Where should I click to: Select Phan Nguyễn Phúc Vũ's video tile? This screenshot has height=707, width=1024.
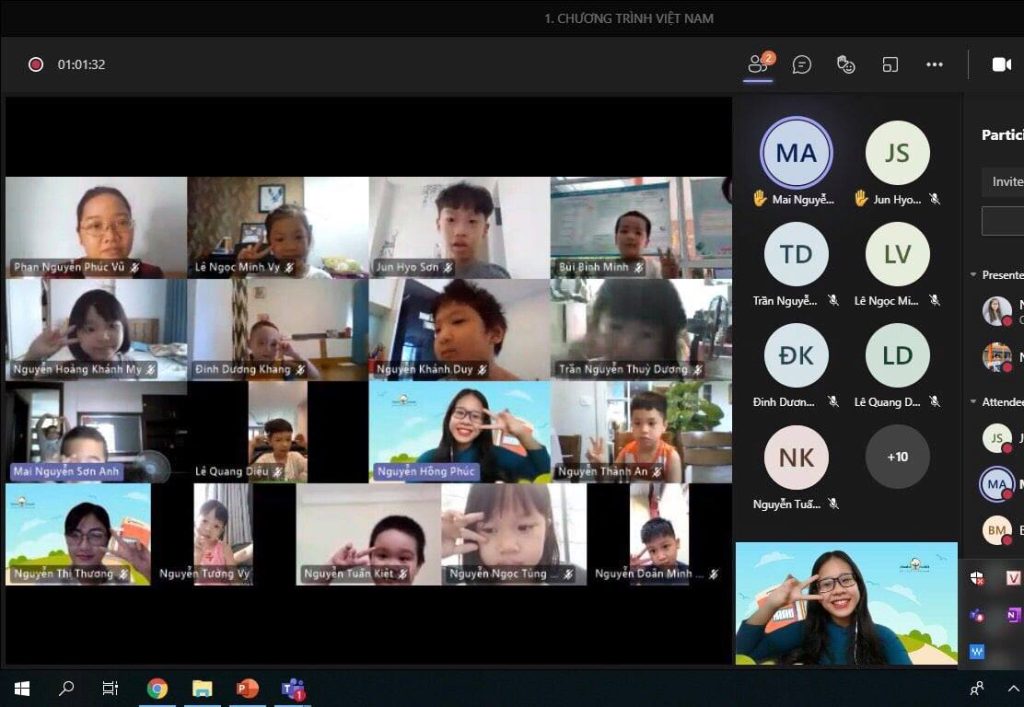tap(96, 228)
